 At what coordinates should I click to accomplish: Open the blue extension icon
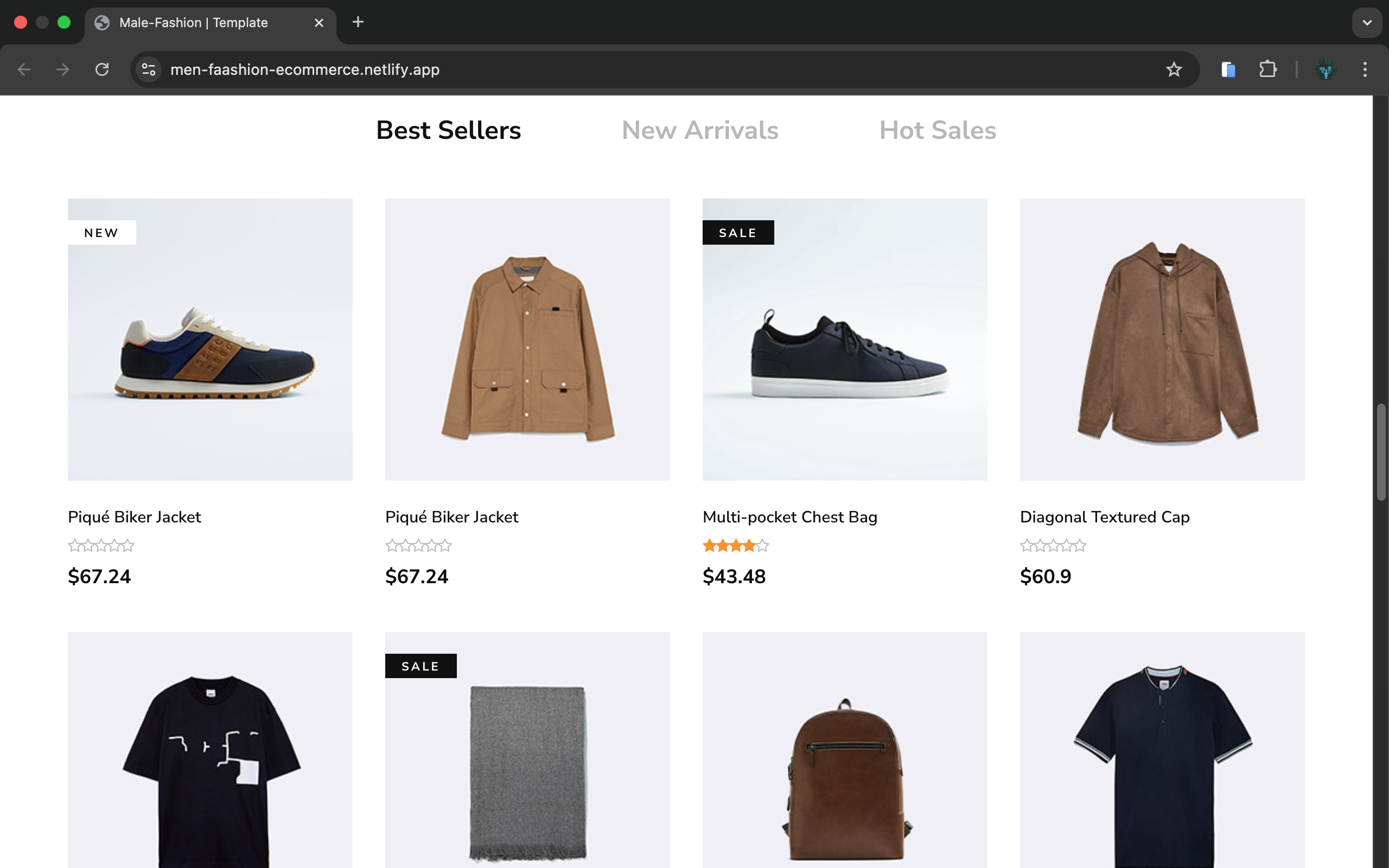point(1228,69)
